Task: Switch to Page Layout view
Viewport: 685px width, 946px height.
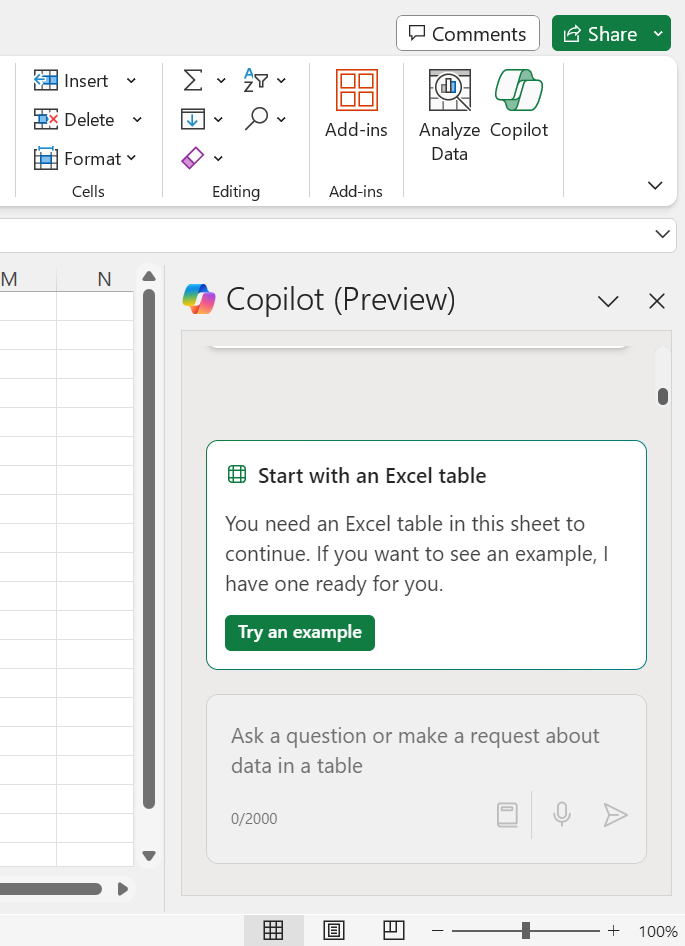Action: (x=334, y=930)
